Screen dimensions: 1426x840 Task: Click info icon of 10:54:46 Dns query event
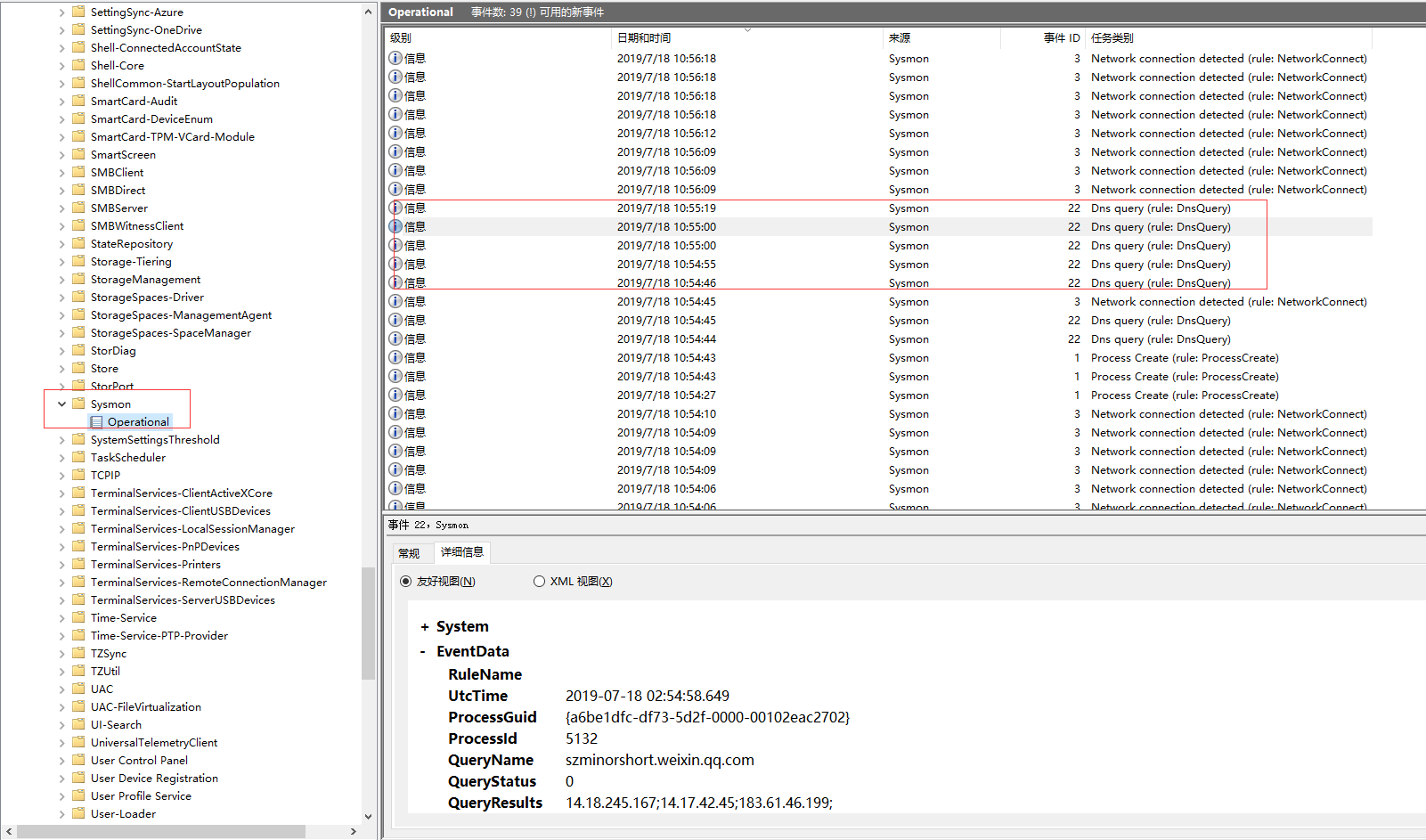(395, 282)
